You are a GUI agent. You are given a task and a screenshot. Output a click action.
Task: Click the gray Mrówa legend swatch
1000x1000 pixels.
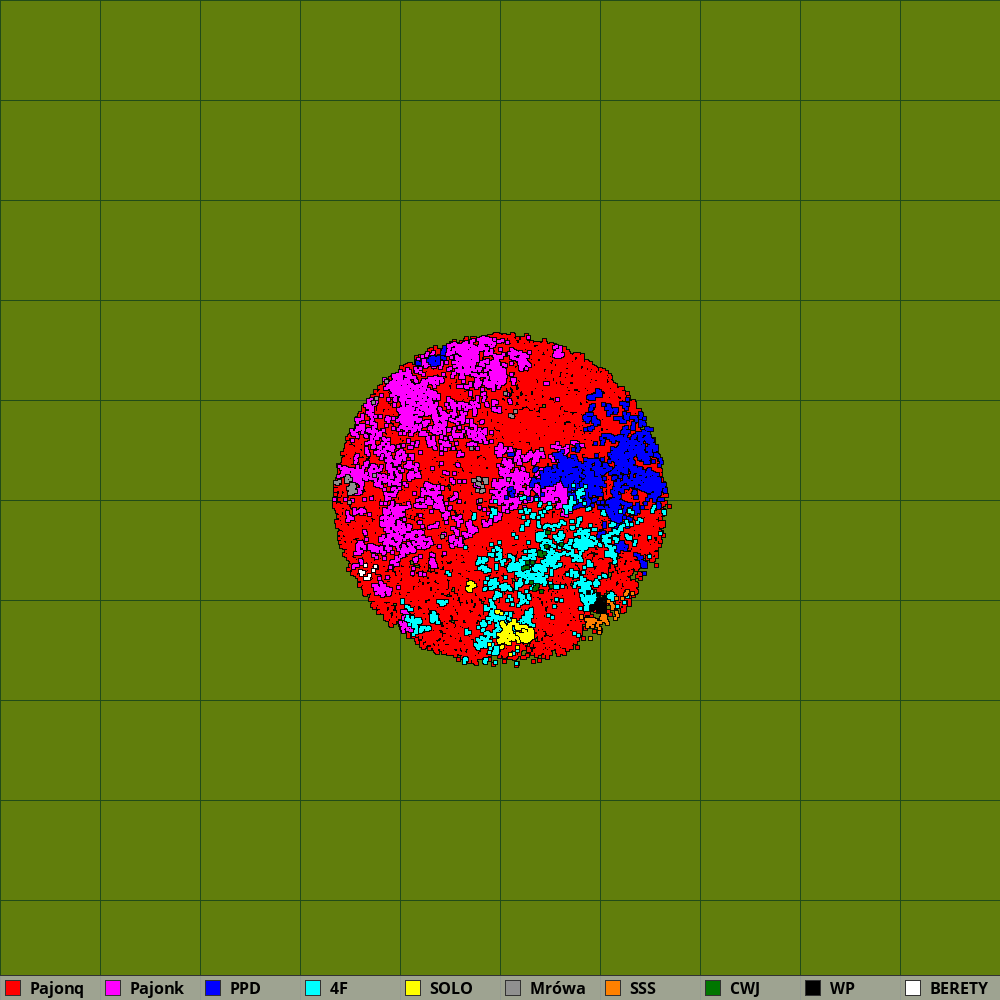[513, 988]
